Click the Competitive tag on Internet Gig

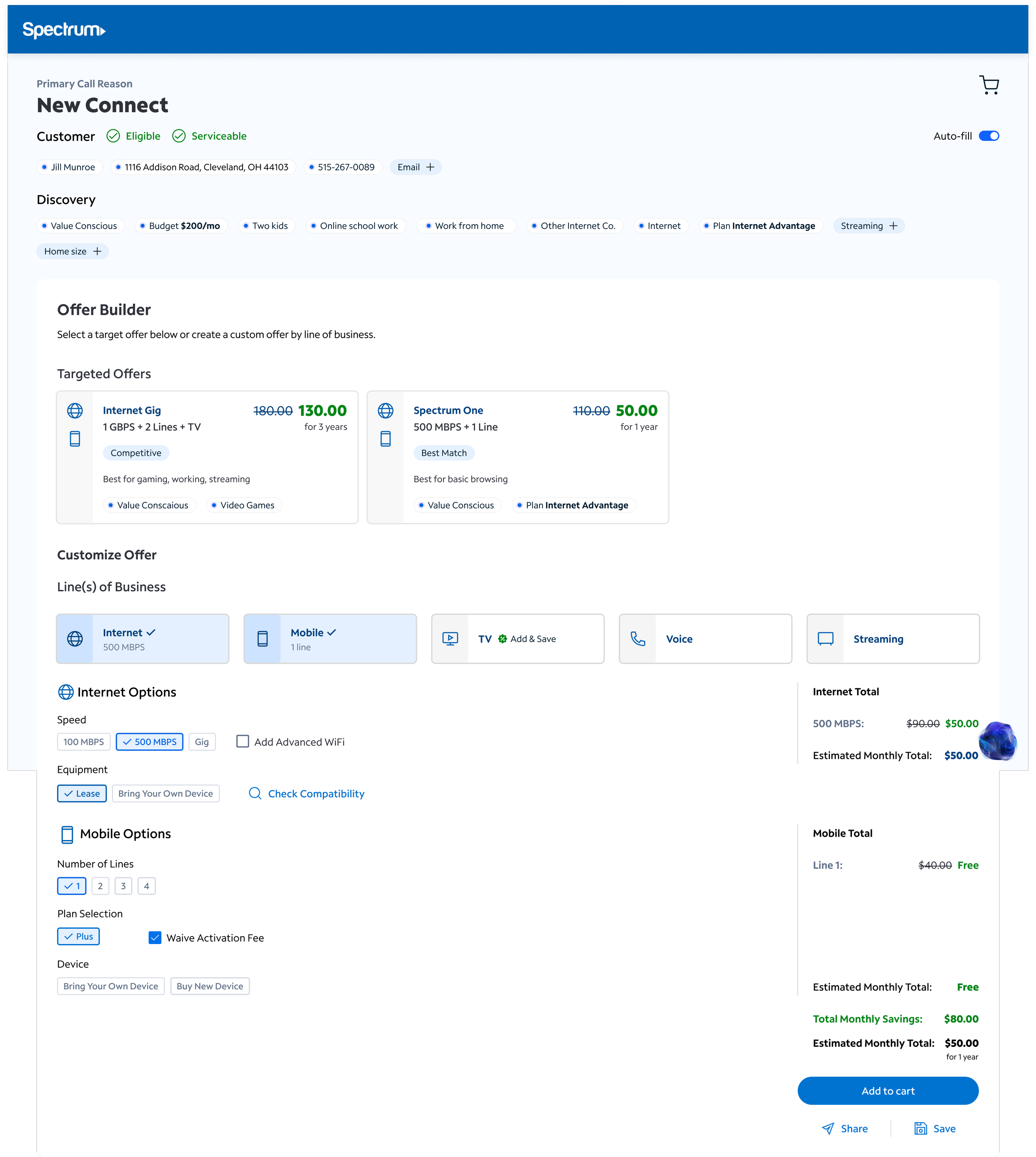point(136,453)
